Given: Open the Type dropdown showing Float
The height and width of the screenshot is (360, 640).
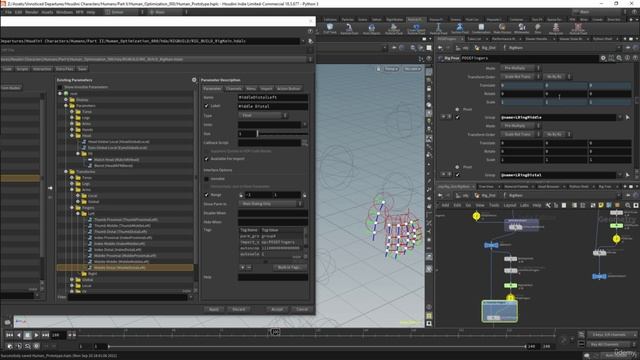Looking at the screenshot, I should click(x=263, y=116).
